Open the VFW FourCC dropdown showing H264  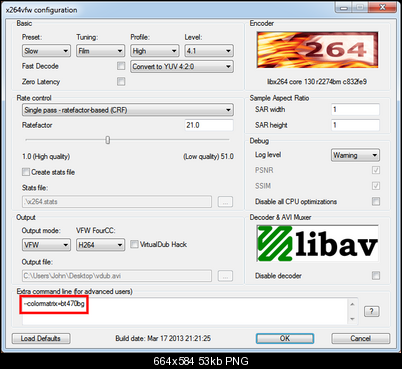[x=100, y=245]
